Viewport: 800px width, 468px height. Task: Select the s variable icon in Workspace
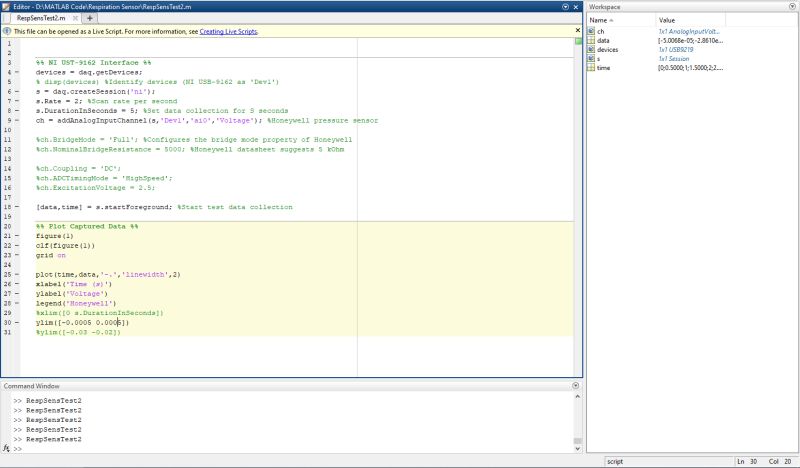tap(591, 59)
